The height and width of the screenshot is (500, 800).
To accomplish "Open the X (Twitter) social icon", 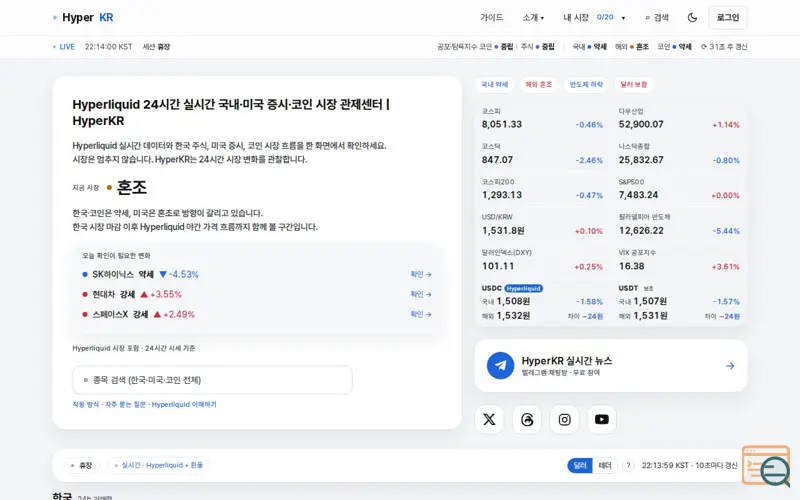I will (489, 419).
